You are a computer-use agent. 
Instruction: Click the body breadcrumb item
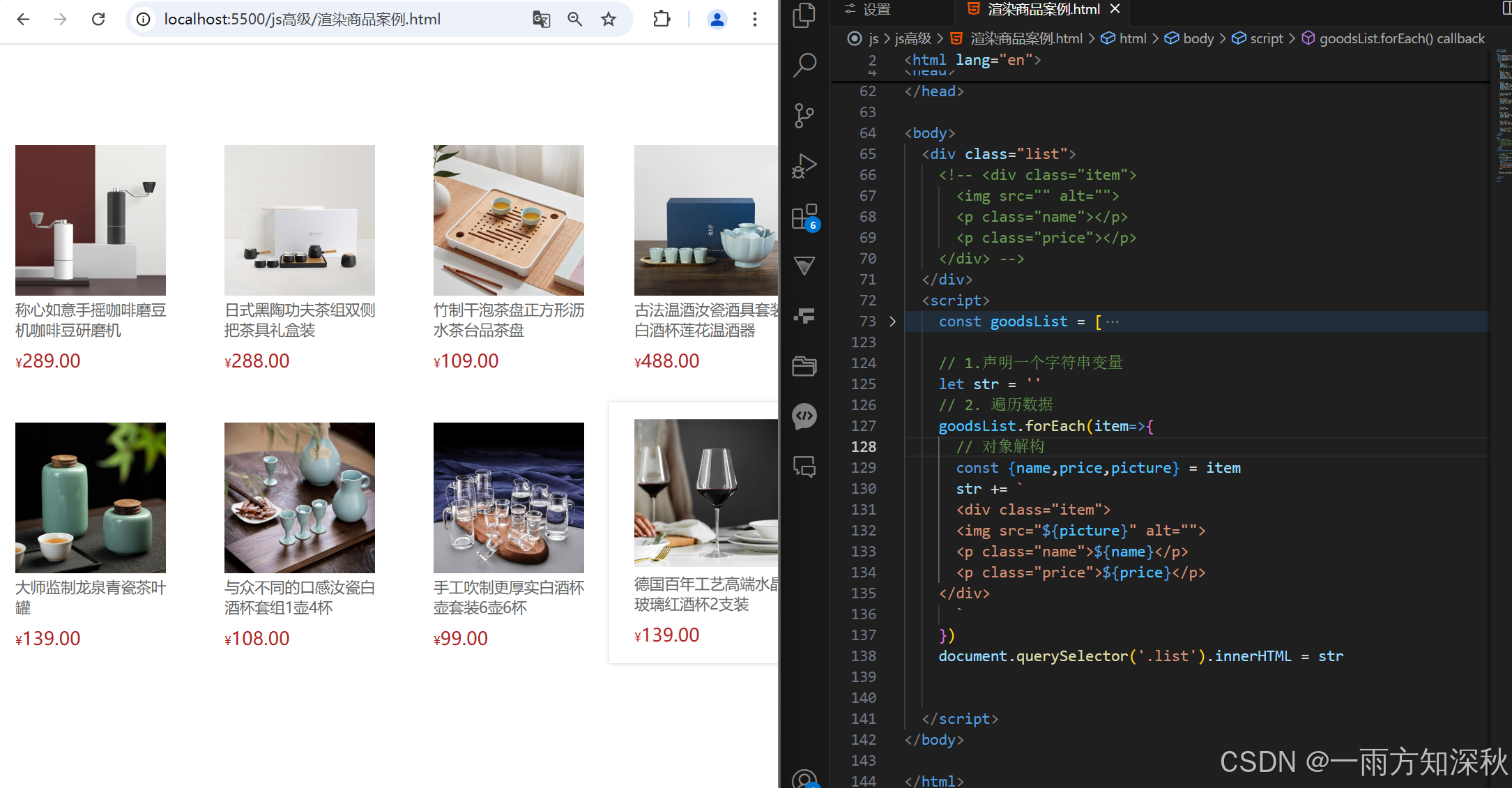pos(1198,38)
